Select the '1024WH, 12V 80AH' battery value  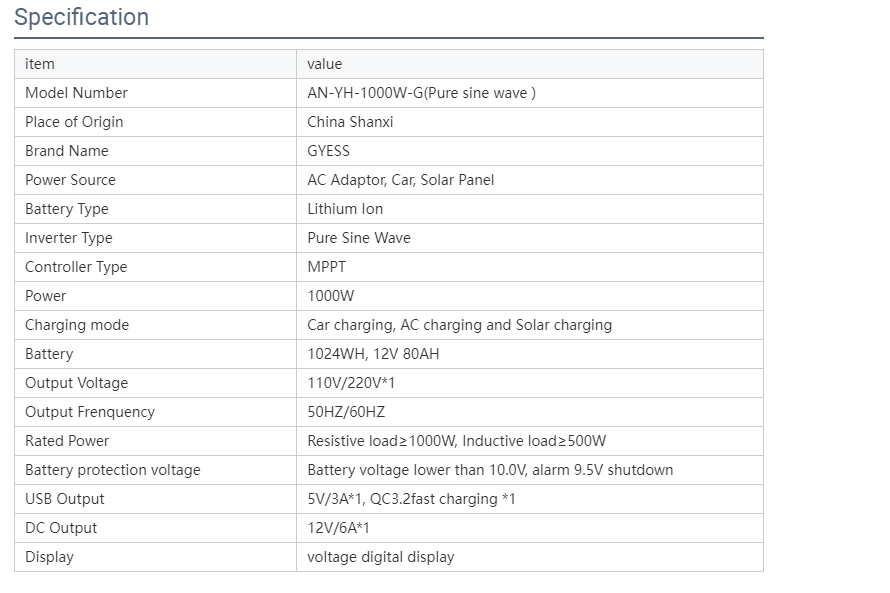click(373, 354)
